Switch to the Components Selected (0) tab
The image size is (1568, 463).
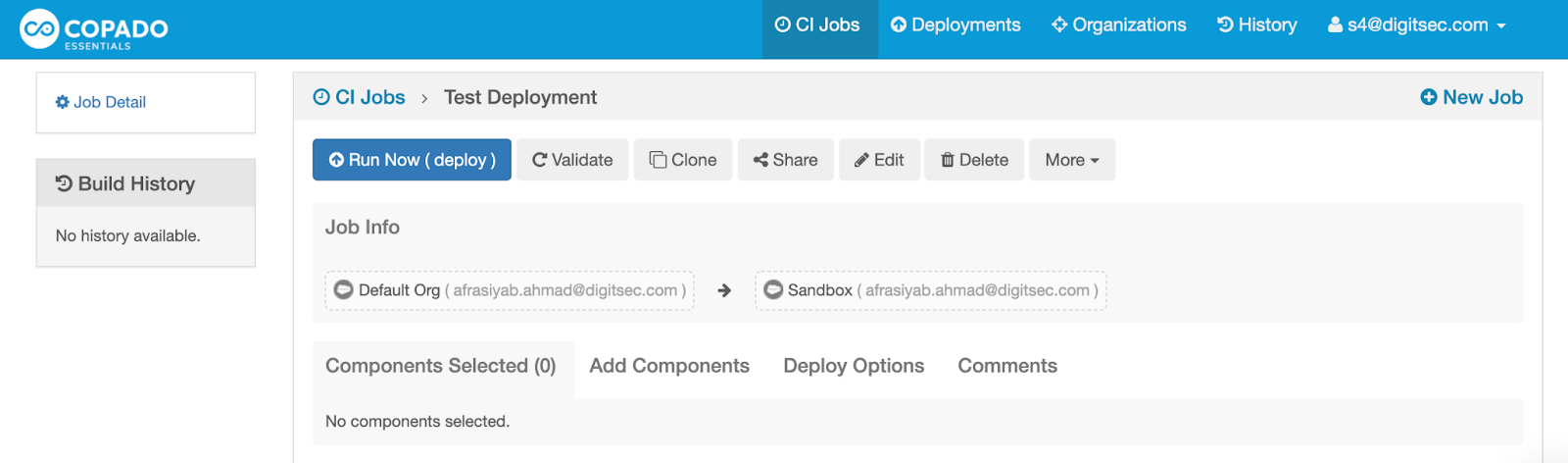[x=441, y=366]
